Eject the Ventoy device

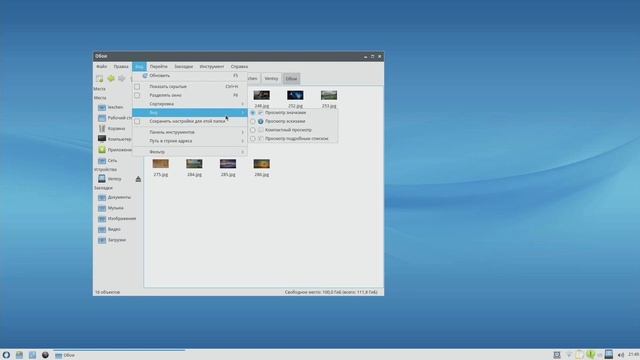click(x=138, y=179)
